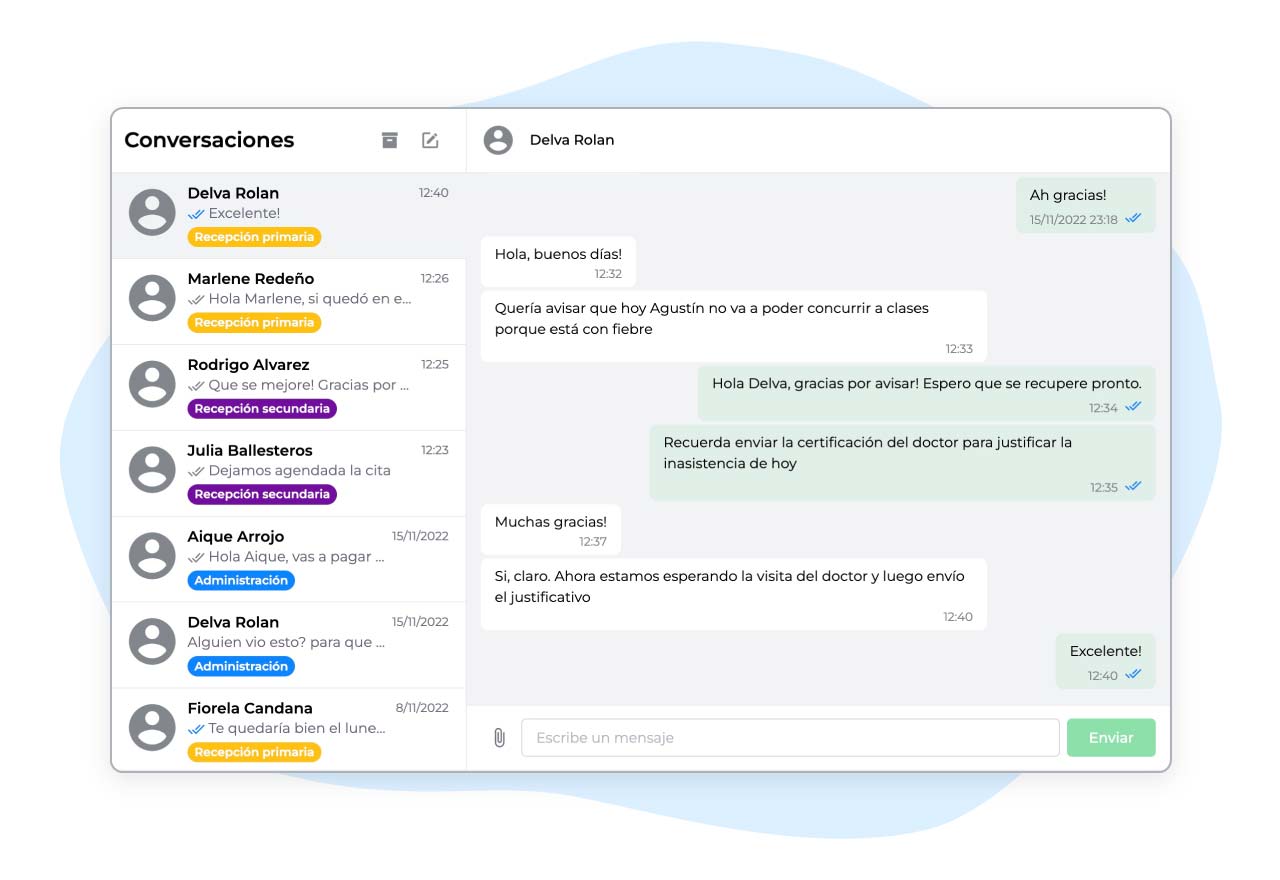Image resolution: width=1280 pixels, height=880 pixels.
Task: Click Delva Rolan's avatar in the chat header
Action: [x=497, y=140]
